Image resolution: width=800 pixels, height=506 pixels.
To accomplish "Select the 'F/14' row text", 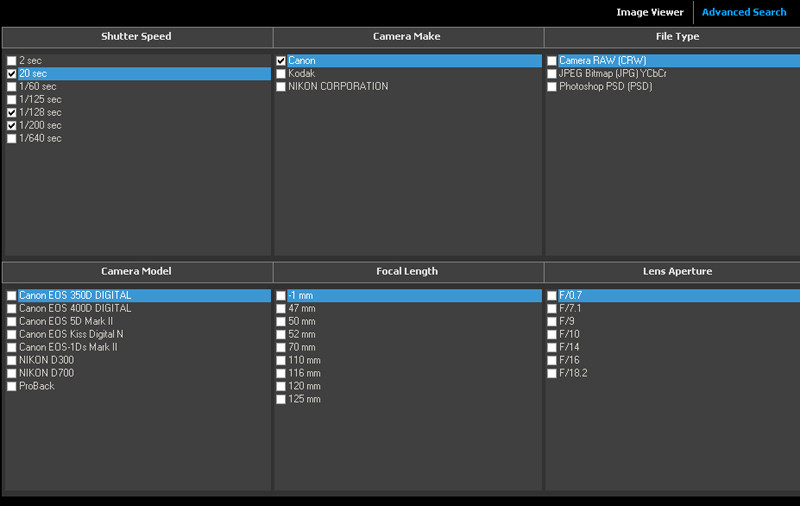I will tap(569, 347).
